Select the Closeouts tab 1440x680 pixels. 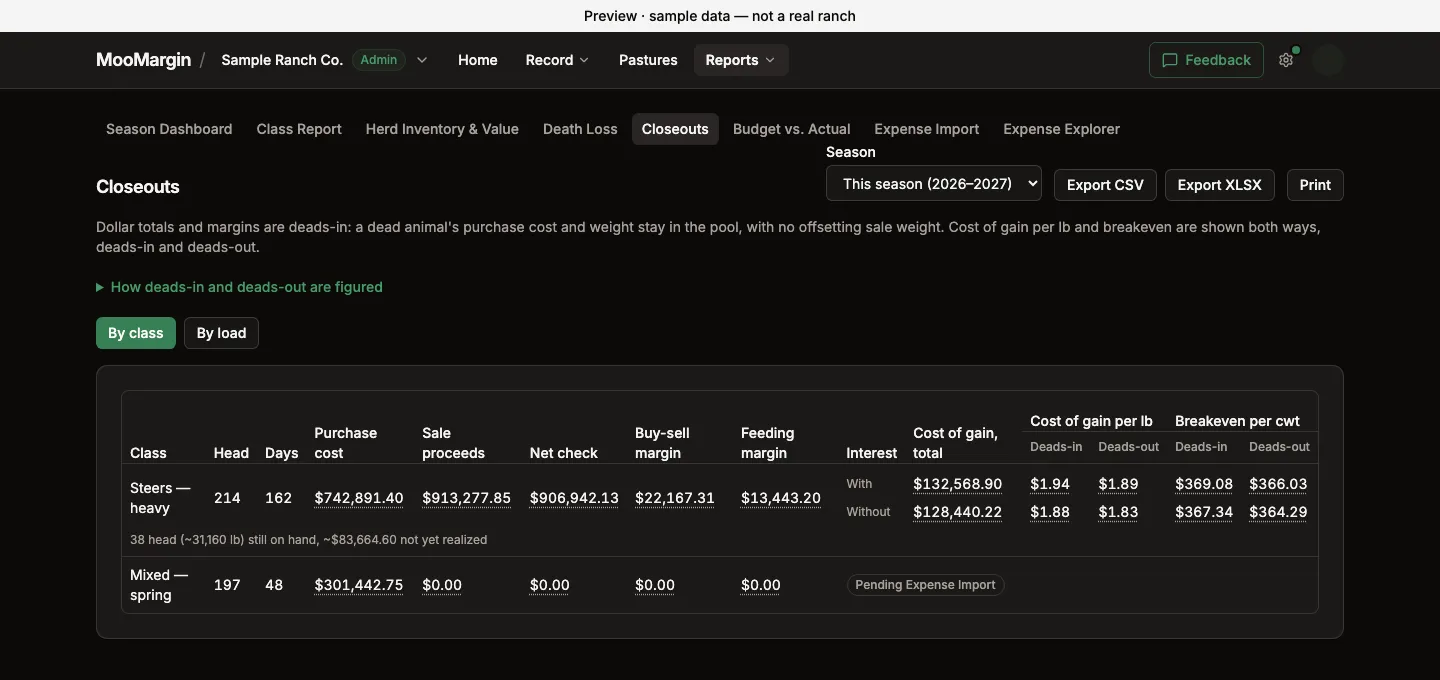[675, 129]
